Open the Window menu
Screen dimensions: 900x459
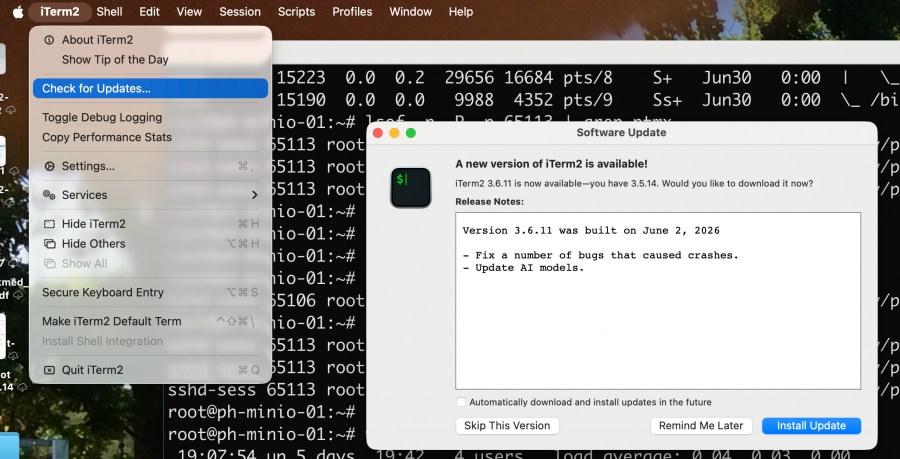tap(410, 11)
